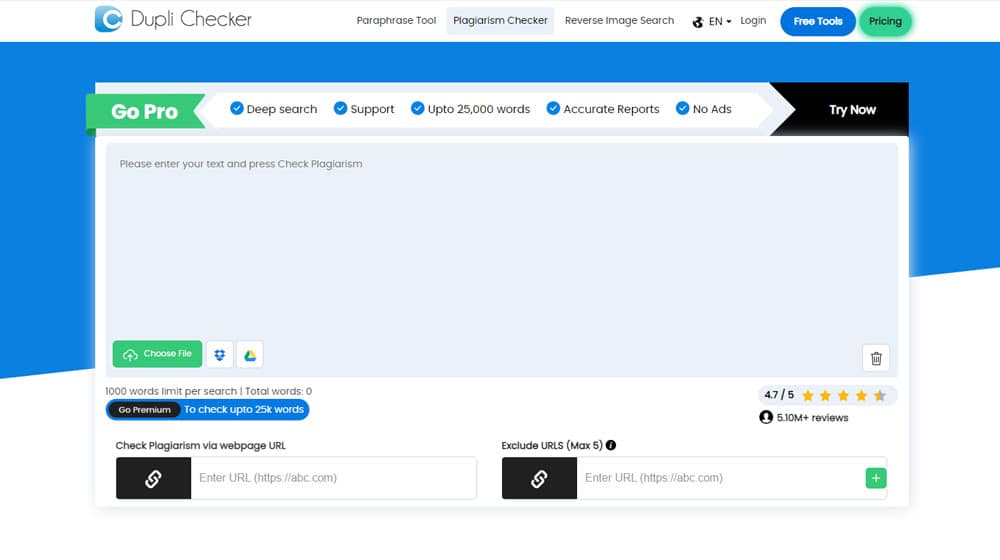Image resolution: width=1000 pixels, height=560 pixels.
Task: Click the globe language icon
Action: tap(698, 22)
